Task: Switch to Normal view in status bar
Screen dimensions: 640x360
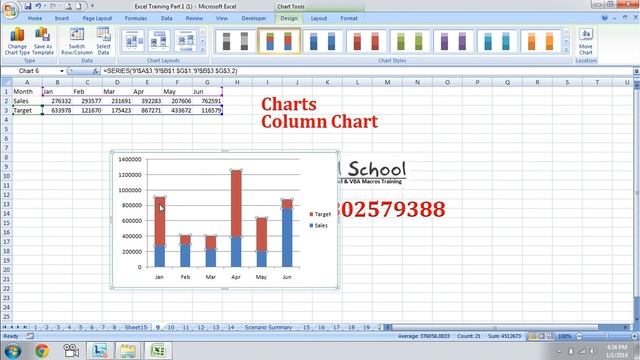Action: click(x=533, y=336)
